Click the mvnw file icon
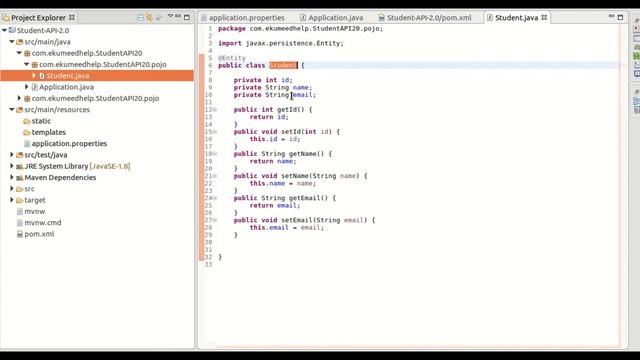Image resolution: width=640 pixels, height=360 pixels. click(x=20, y=211)
